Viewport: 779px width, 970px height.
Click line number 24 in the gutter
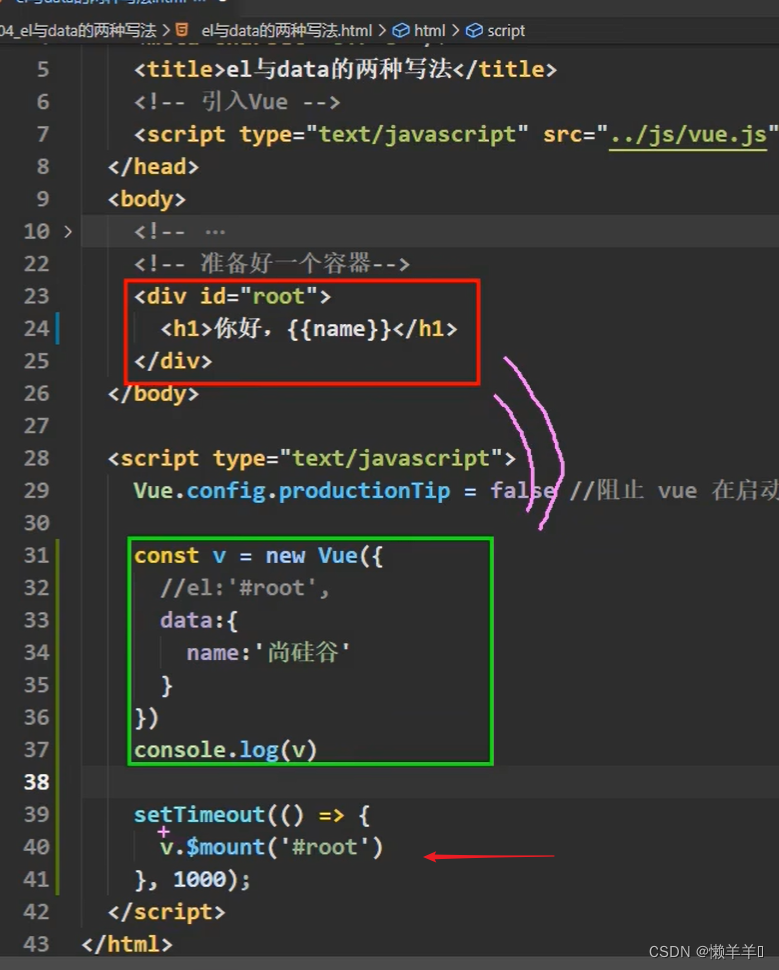point(37,328)
